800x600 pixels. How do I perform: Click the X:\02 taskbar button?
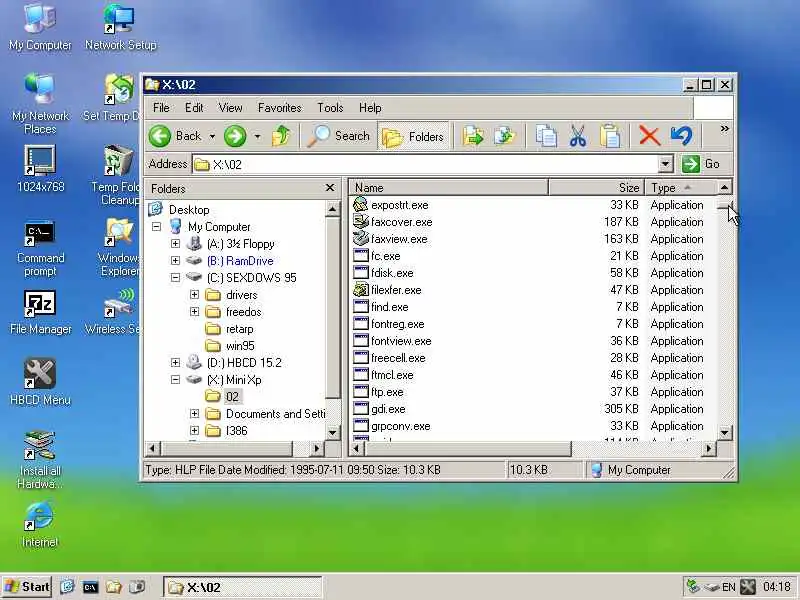pos(243,587)
